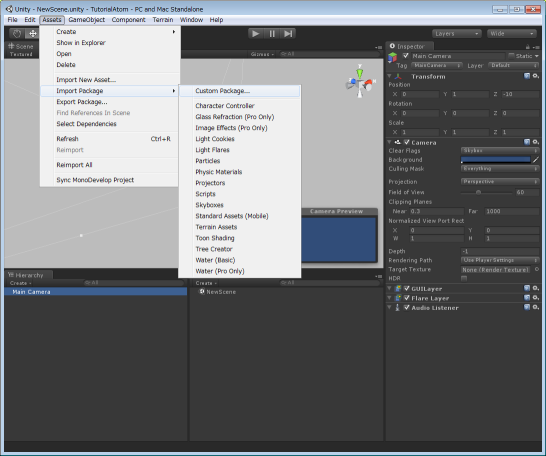Open Audio Listener help icon
Viewport: 546px width, 456px height.
pyautogui.click(x=527, y=307)
